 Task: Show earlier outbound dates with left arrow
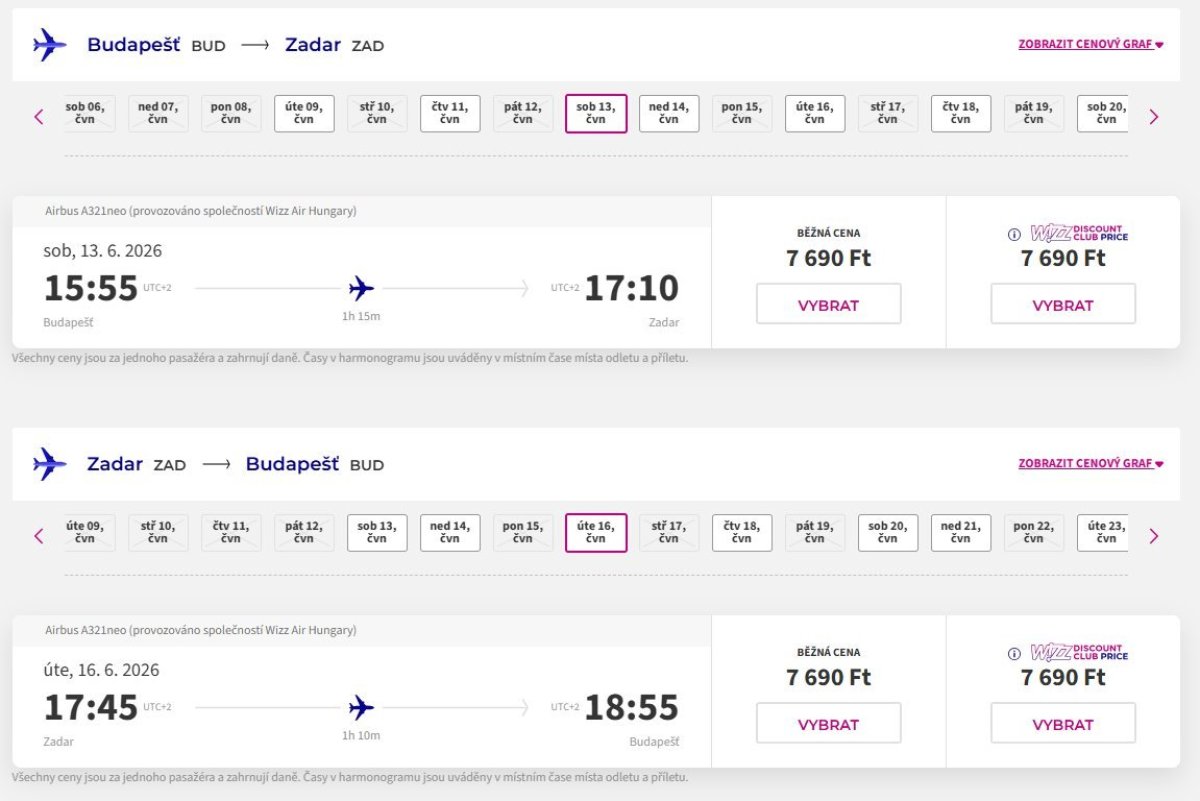pos(39,117)
